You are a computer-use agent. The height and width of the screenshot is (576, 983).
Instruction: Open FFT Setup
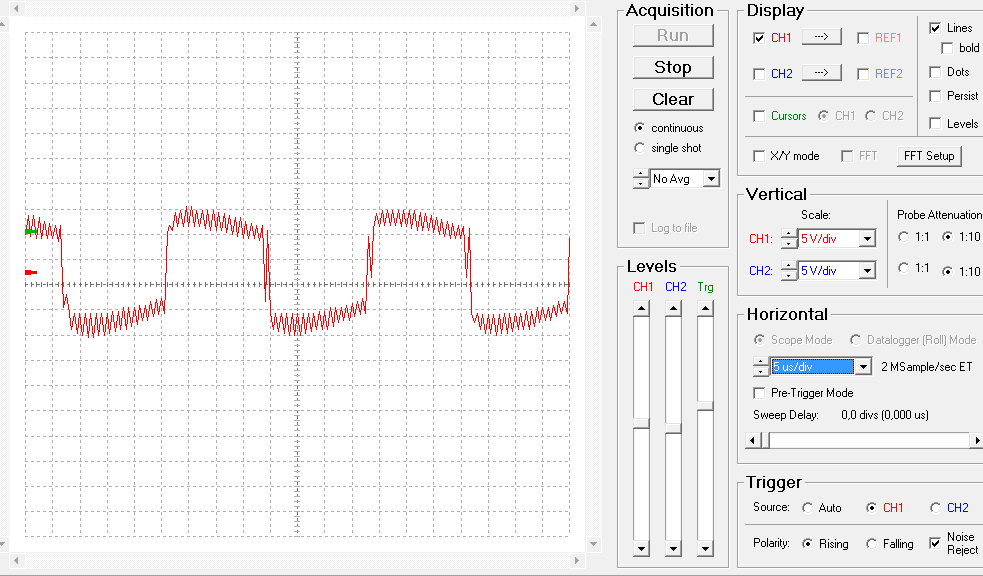929,156
